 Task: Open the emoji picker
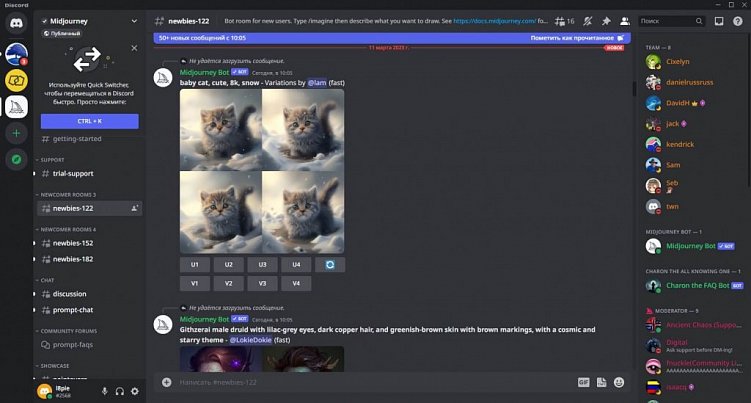[x=619, y=382]
